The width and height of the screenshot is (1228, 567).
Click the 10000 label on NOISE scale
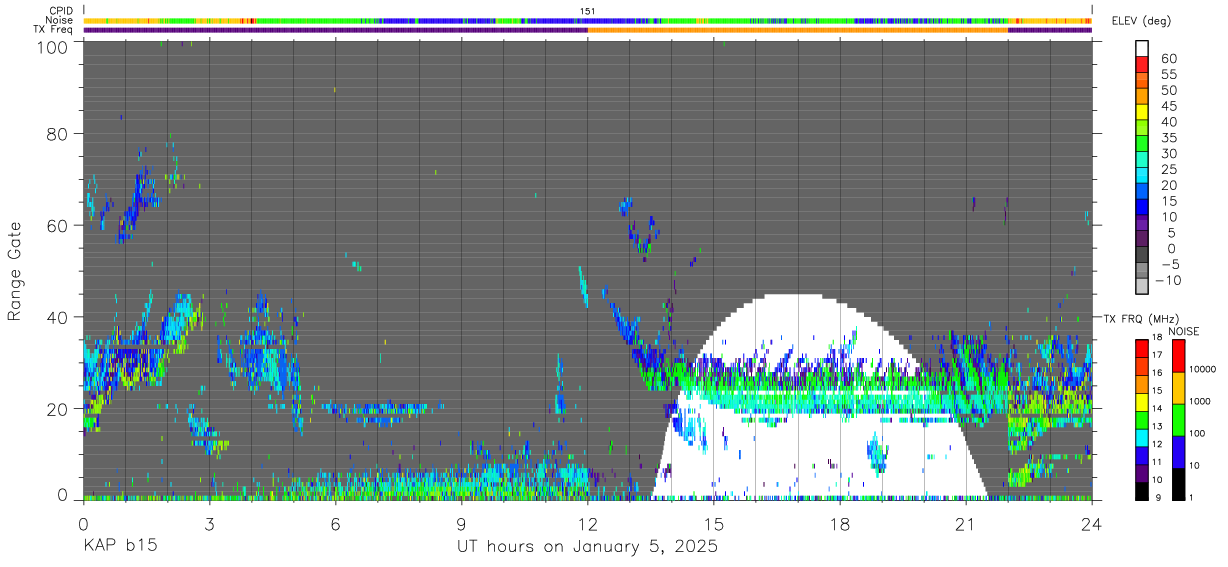[1202, 369]
